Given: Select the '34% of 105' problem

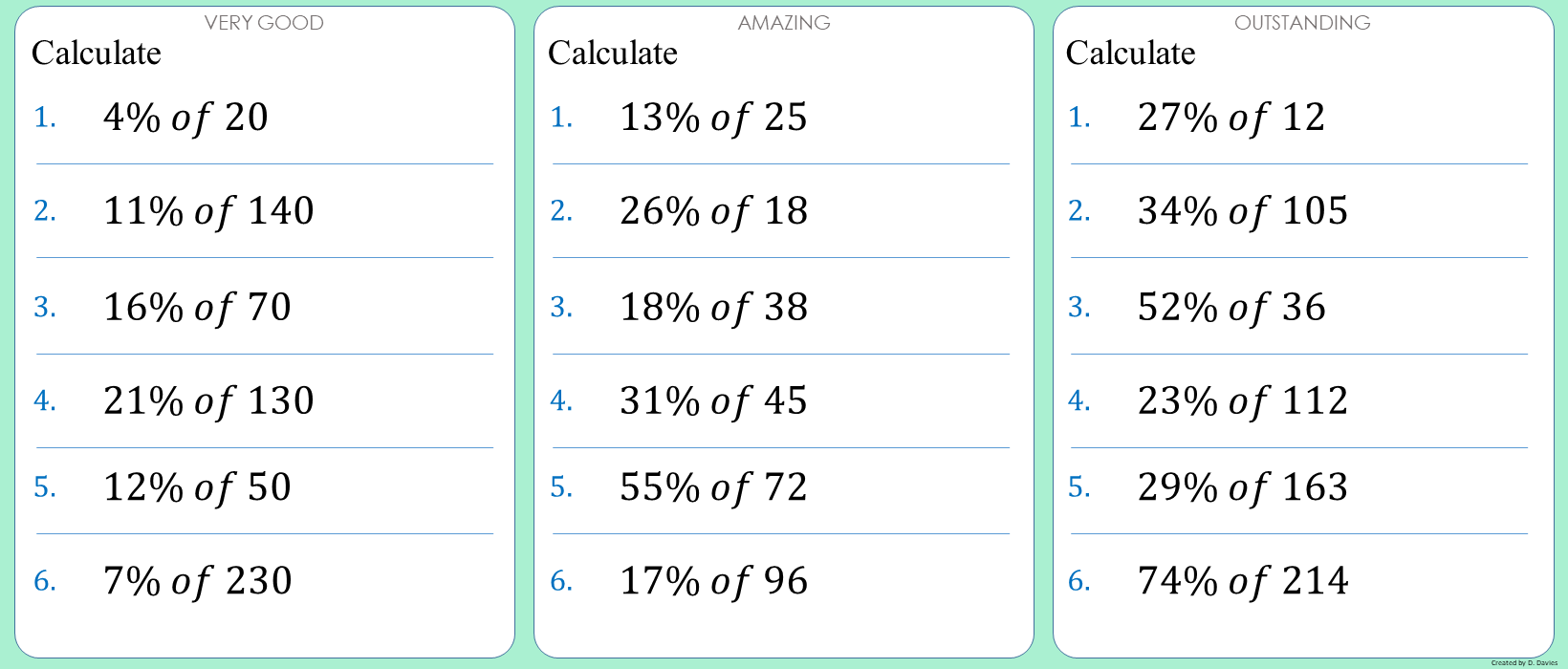Looking at the screenshot, I should [x=1243, y=211].
